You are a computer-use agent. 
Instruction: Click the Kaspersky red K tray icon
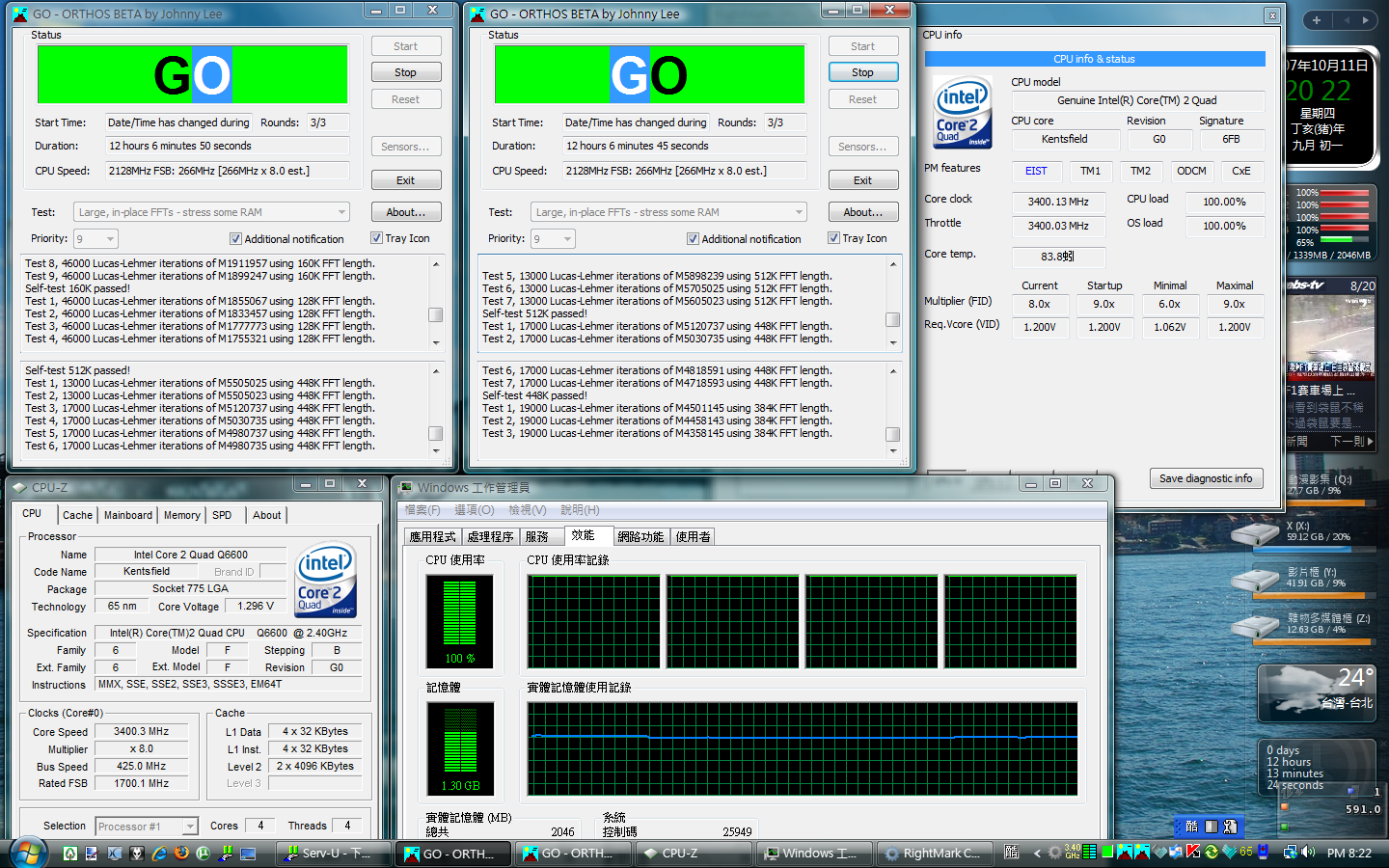tap(1192, 852)
